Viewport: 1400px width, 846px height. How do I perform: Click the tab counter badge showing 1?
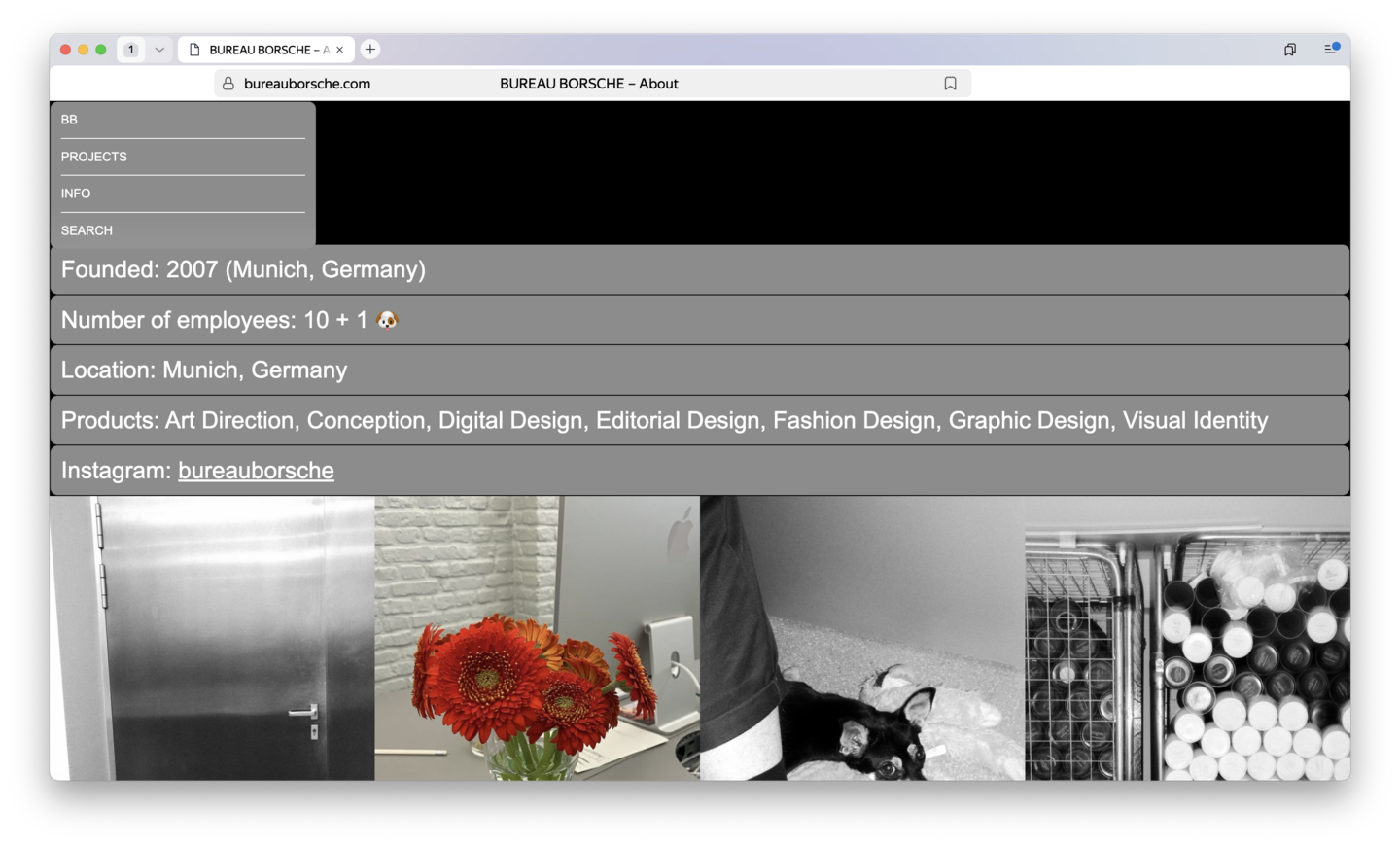131,50
